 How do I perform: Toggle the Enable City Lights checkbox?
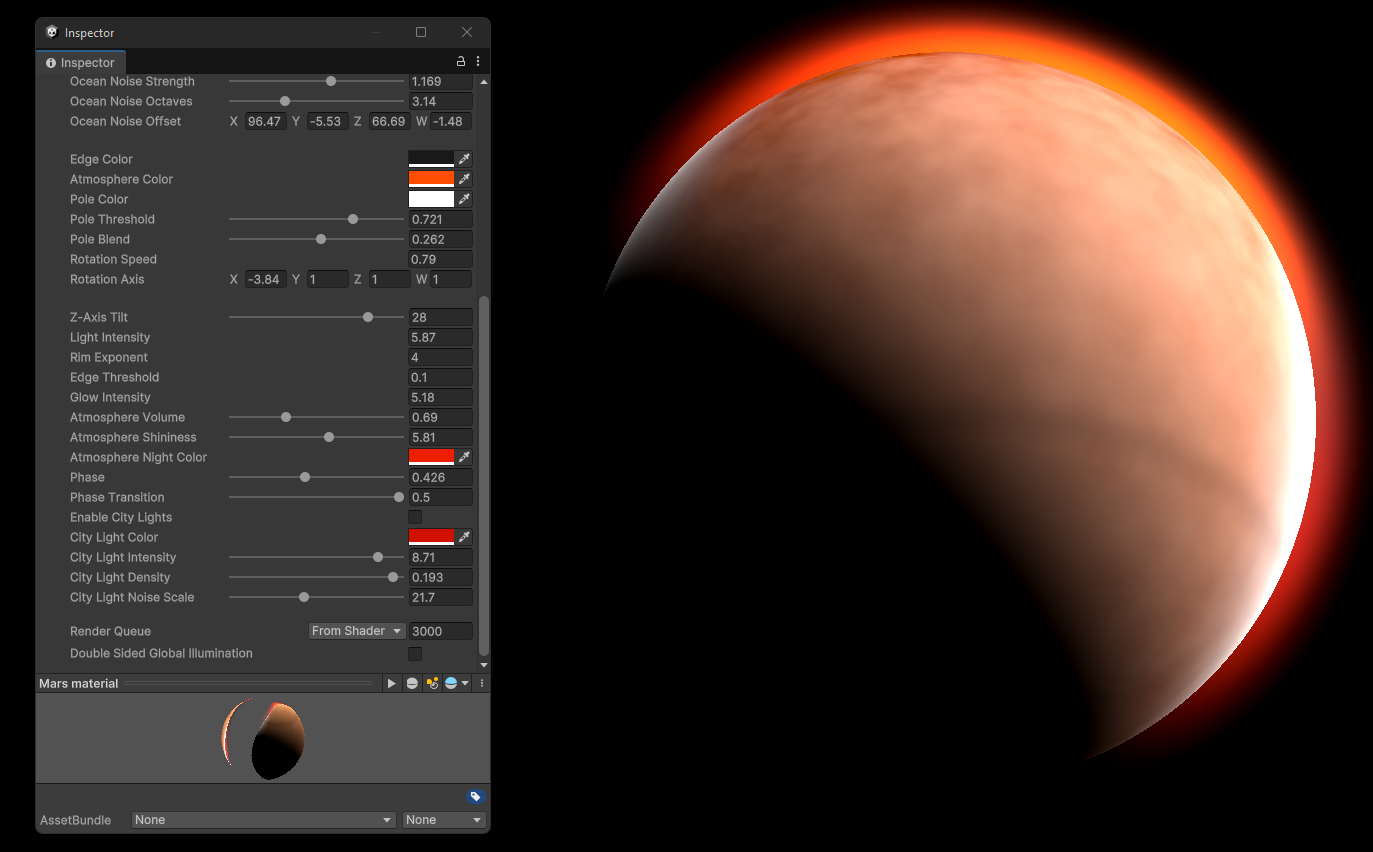click(x=415, y=517)
